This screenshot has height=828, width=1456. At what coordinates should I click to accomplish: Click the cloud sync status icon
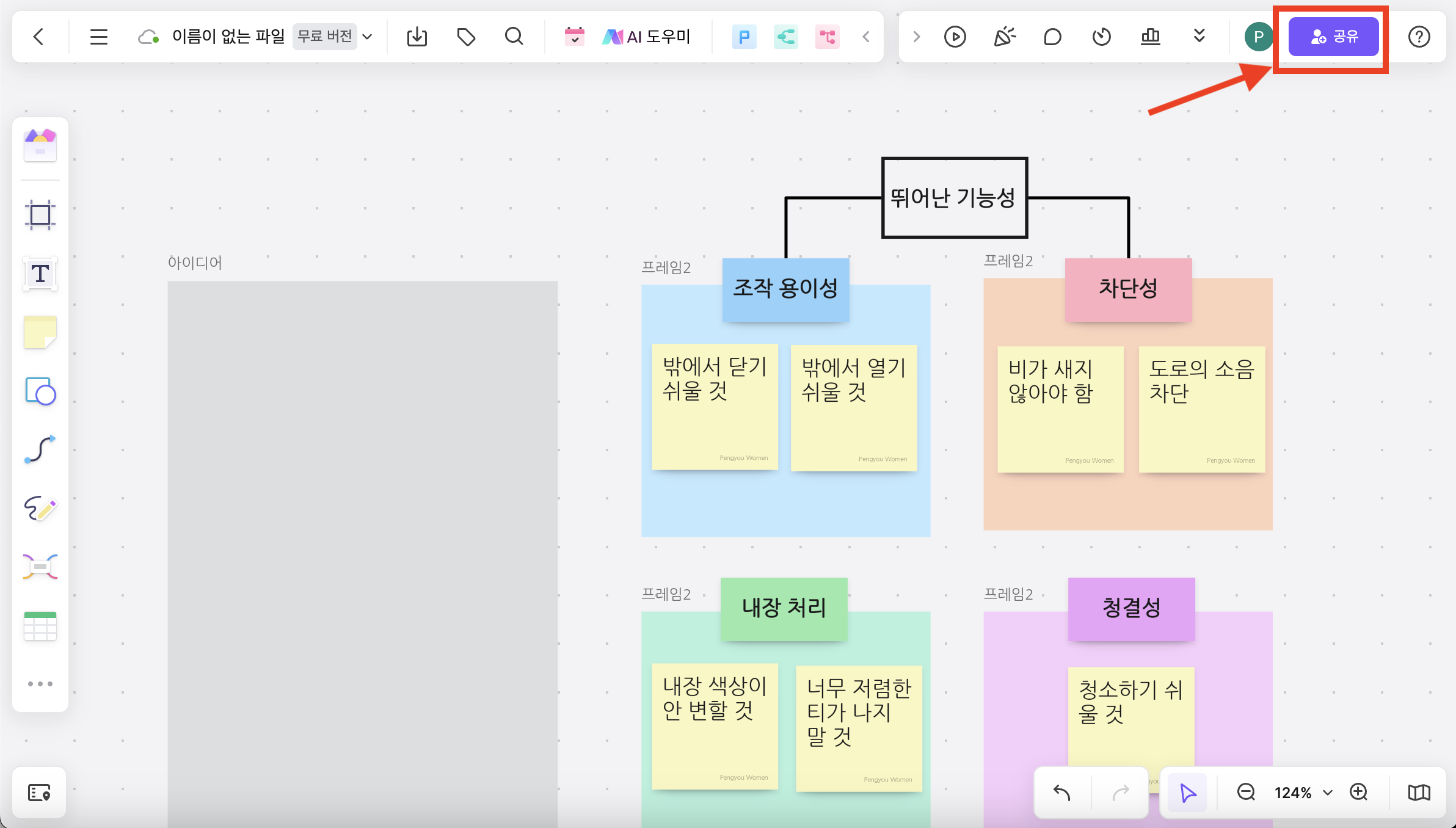(x=148, y=37)
